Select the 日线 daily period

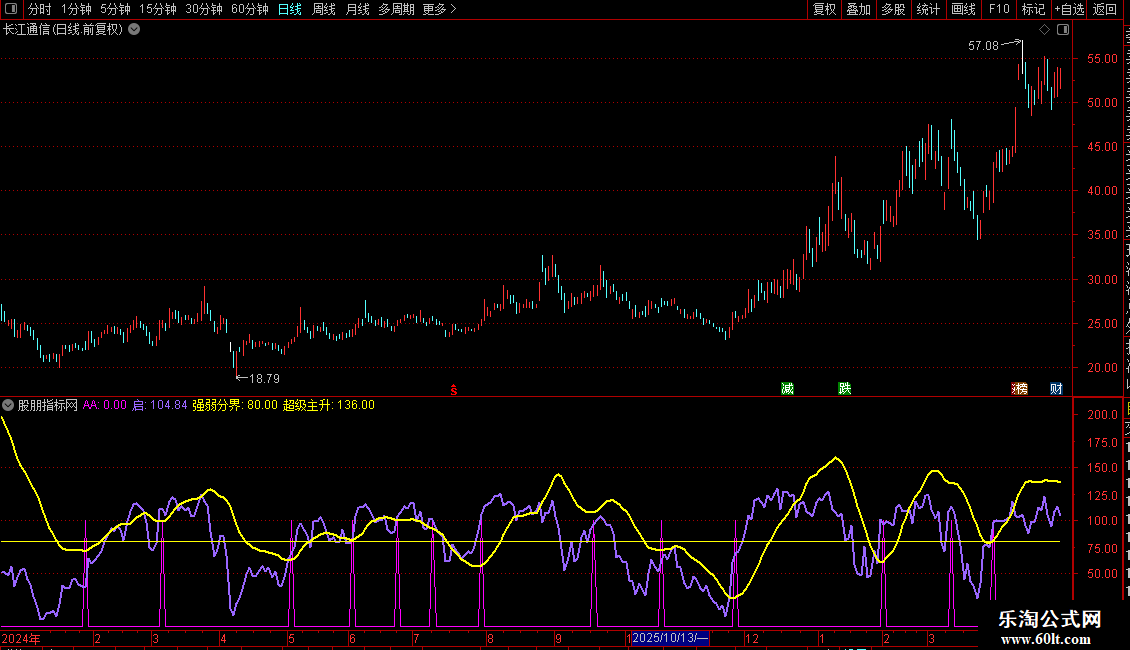pyautogui.click(x=290, y=9)
